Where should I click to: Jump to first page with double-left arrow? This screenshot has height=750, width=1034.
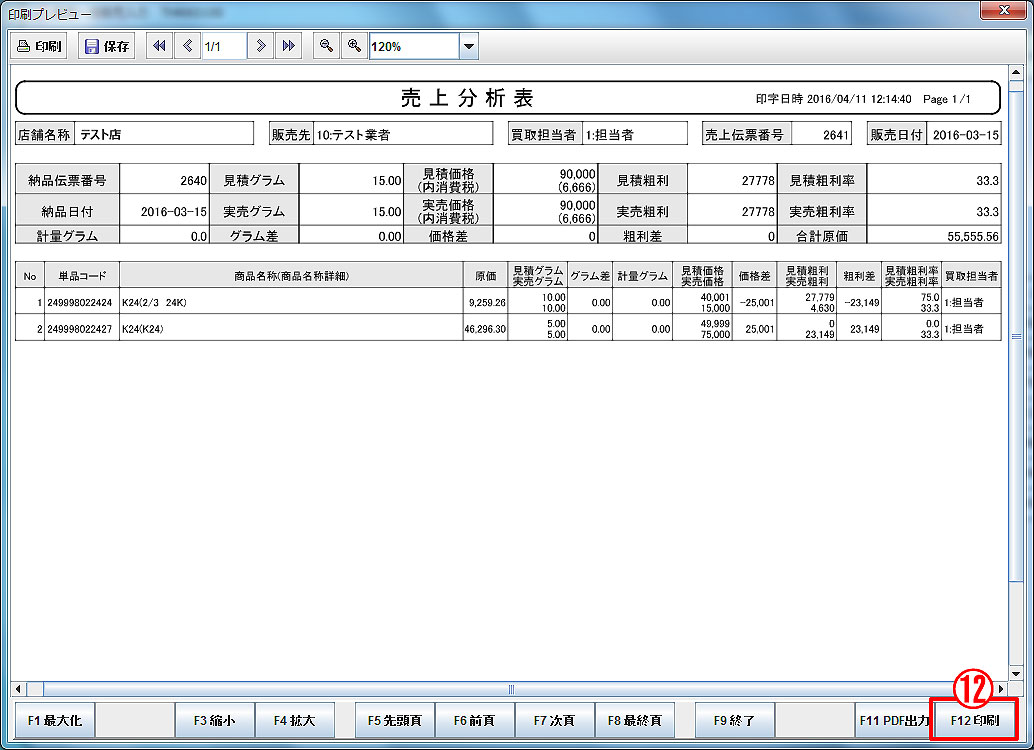point(159,46)
